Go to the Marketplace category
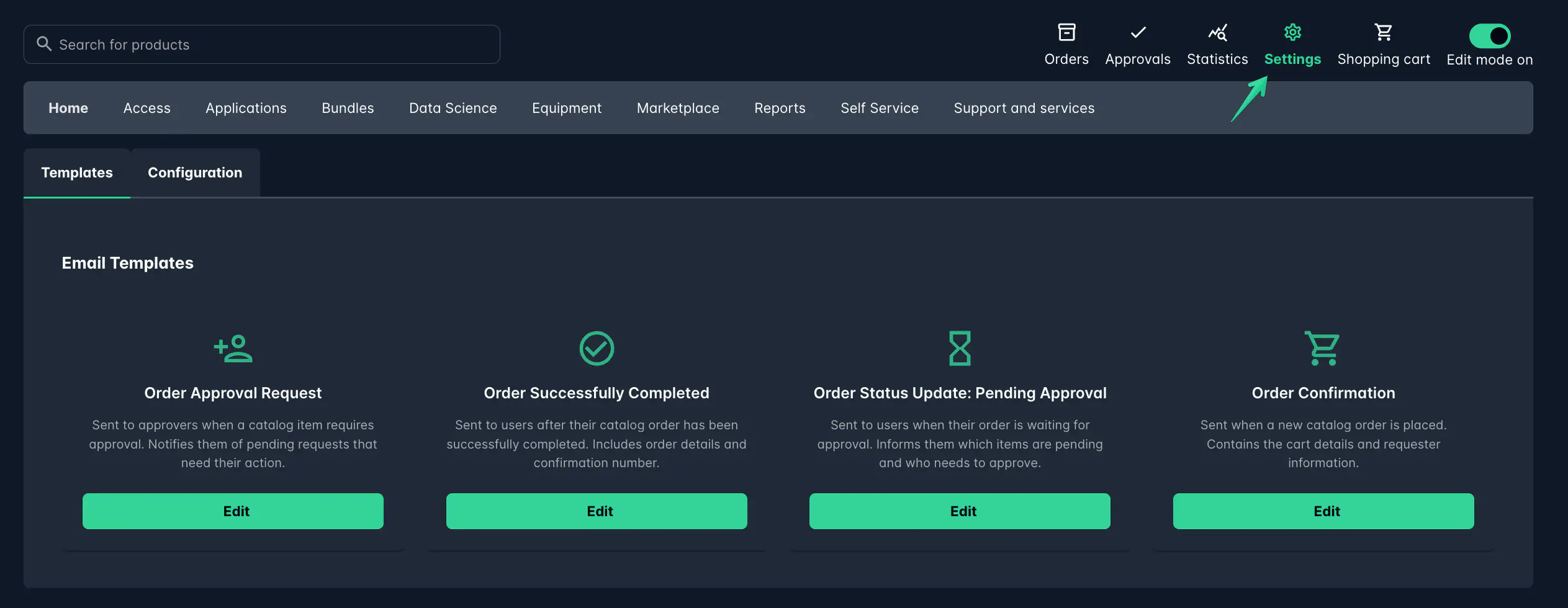This screenshot has width=1568, height=608. pos(677,109)
